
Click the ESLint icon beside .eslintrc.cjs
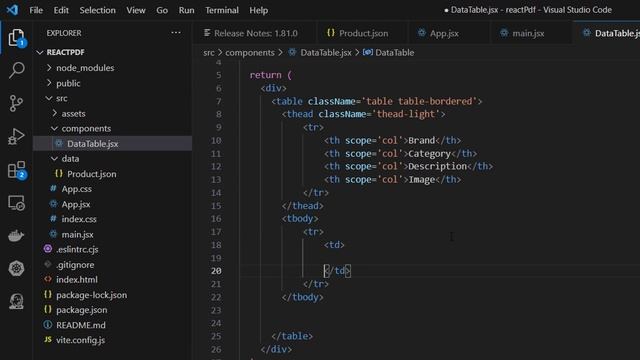pos(48,249)
